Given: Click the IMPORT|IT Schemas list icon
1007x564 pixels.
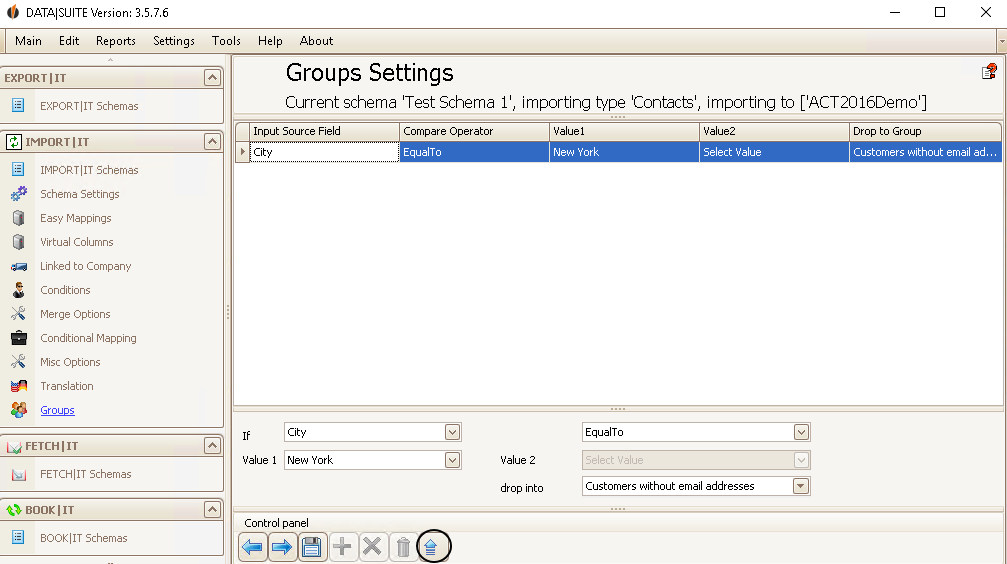Looking at the screenshot, I should tap(18, 170).
